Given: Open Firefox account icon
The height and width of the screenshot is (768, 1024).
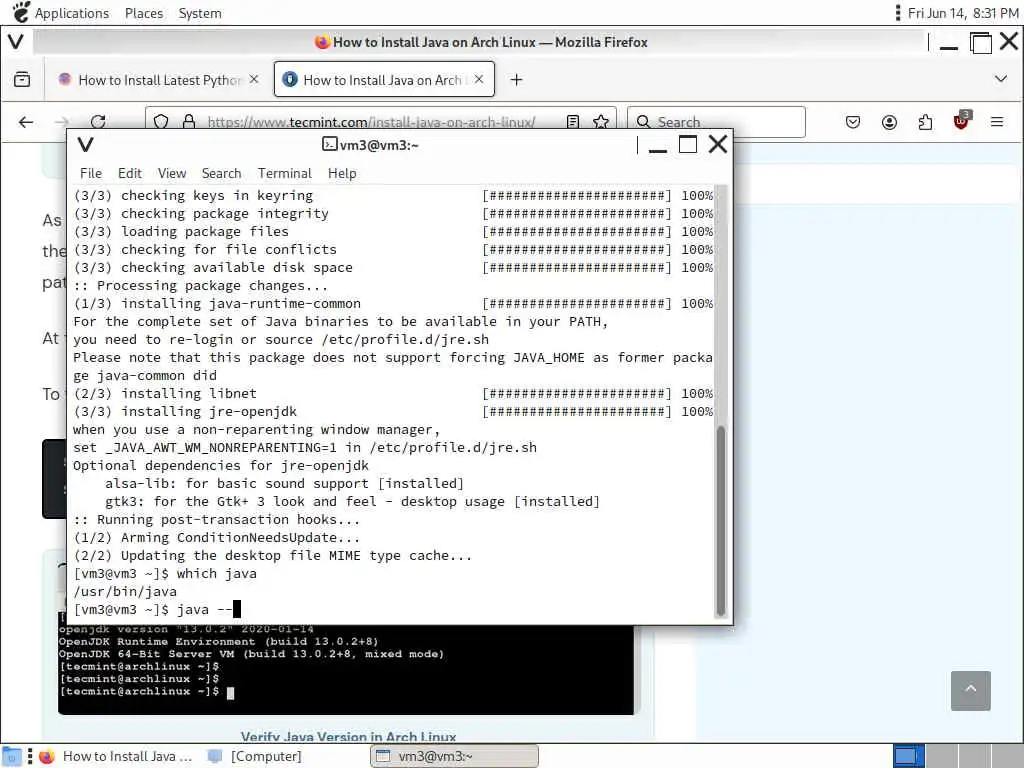Looking at the screenshot, I should tap(889, 122).
